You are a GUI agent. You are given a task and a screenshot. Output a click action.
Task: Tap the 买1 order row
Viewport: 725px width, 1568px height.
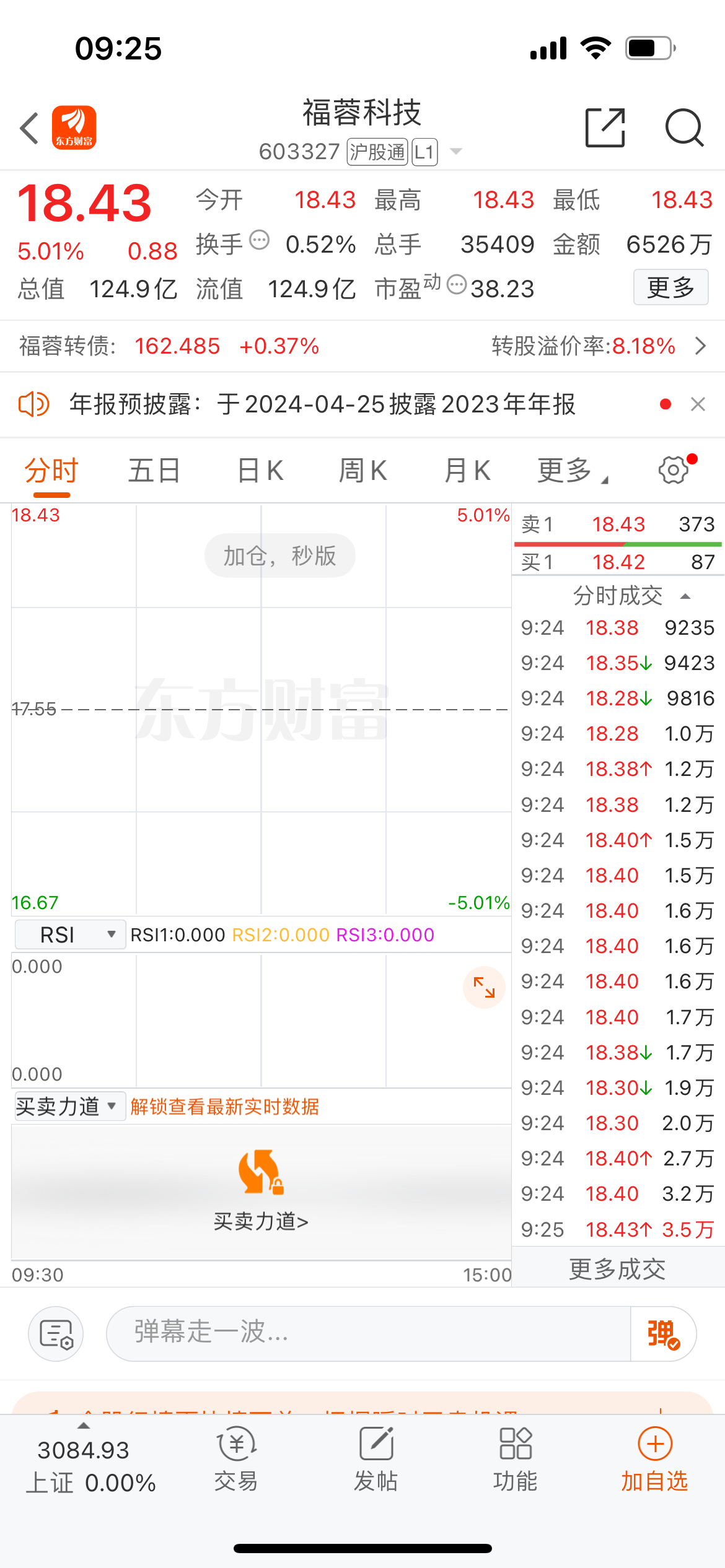click(x=618, y=562)
